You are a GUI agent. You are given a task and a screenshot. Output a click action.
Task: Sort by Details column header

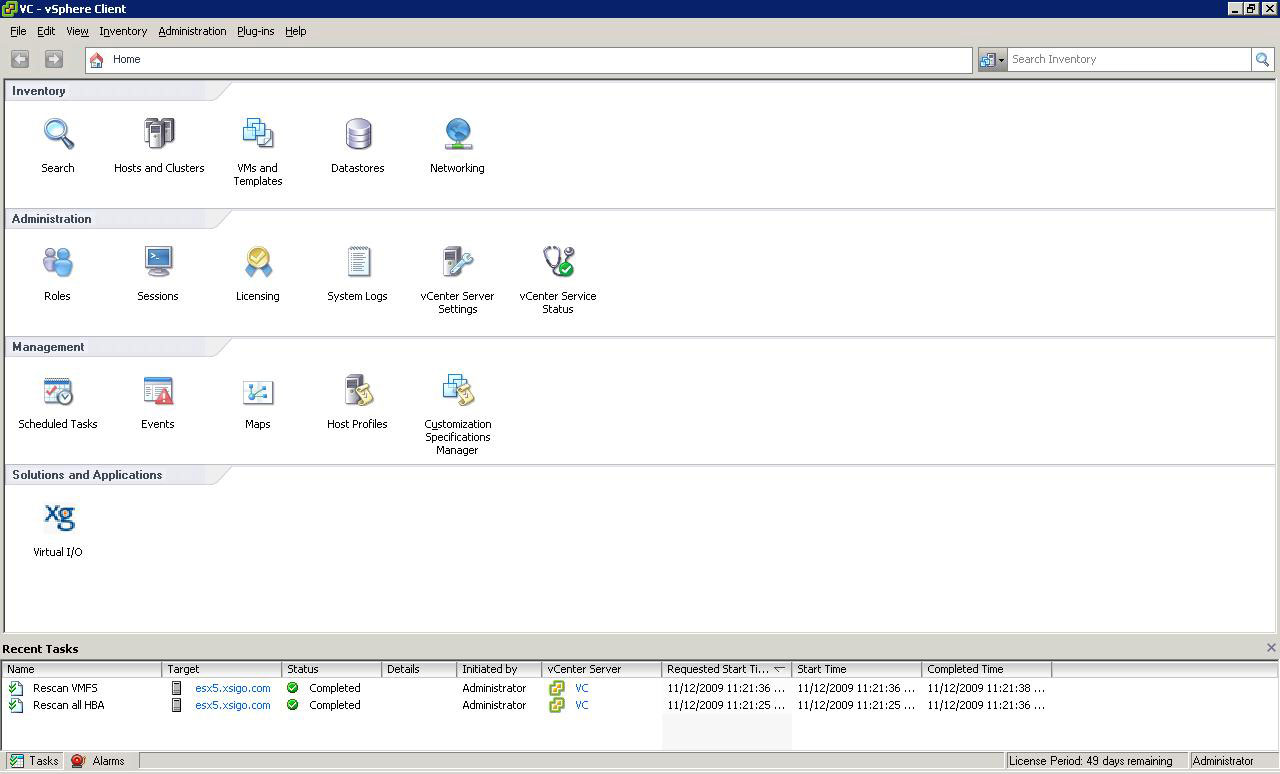(419, 669)
